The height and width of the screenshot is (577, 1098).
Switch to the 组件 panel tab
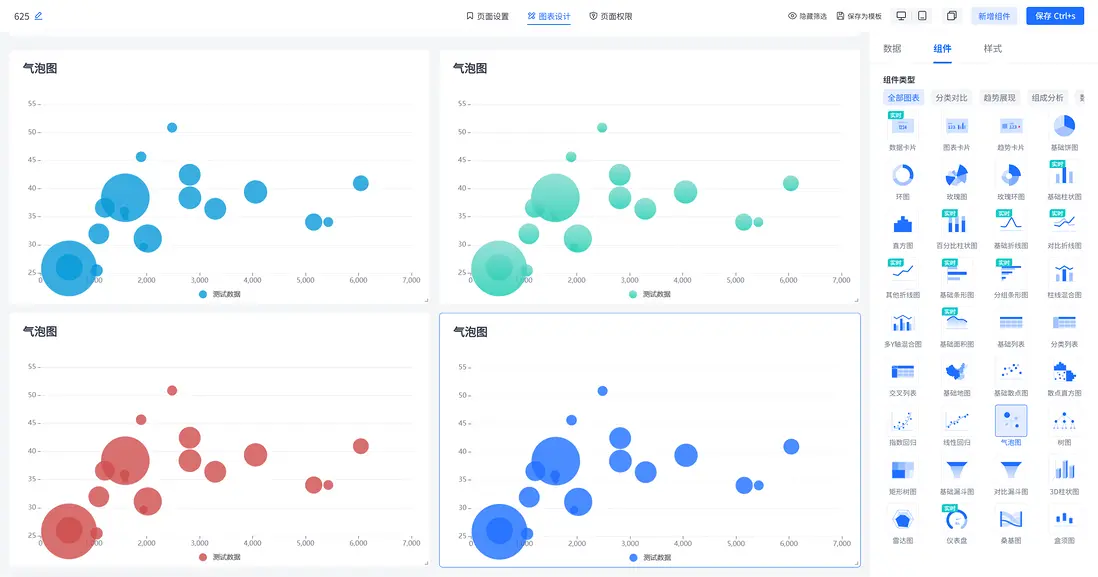pos(943,48)
